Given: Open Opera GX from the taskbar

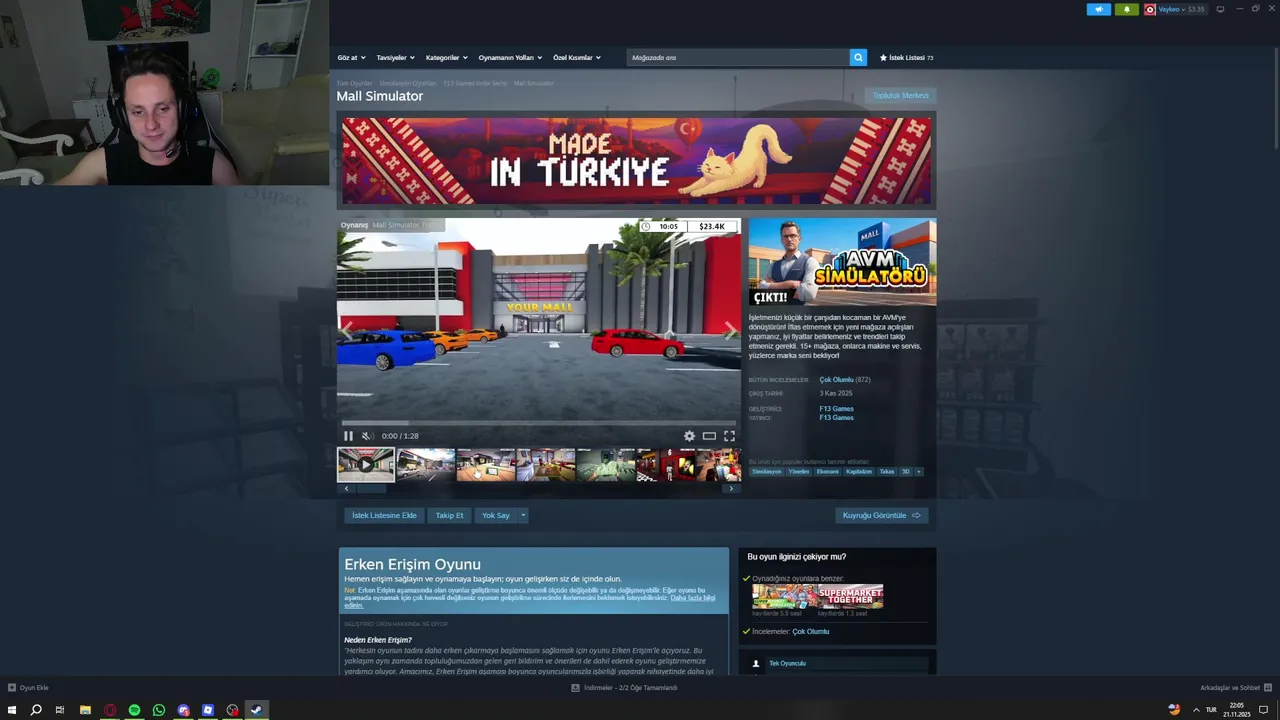Looking at the screenshot, I should click(x=110, y=710).
